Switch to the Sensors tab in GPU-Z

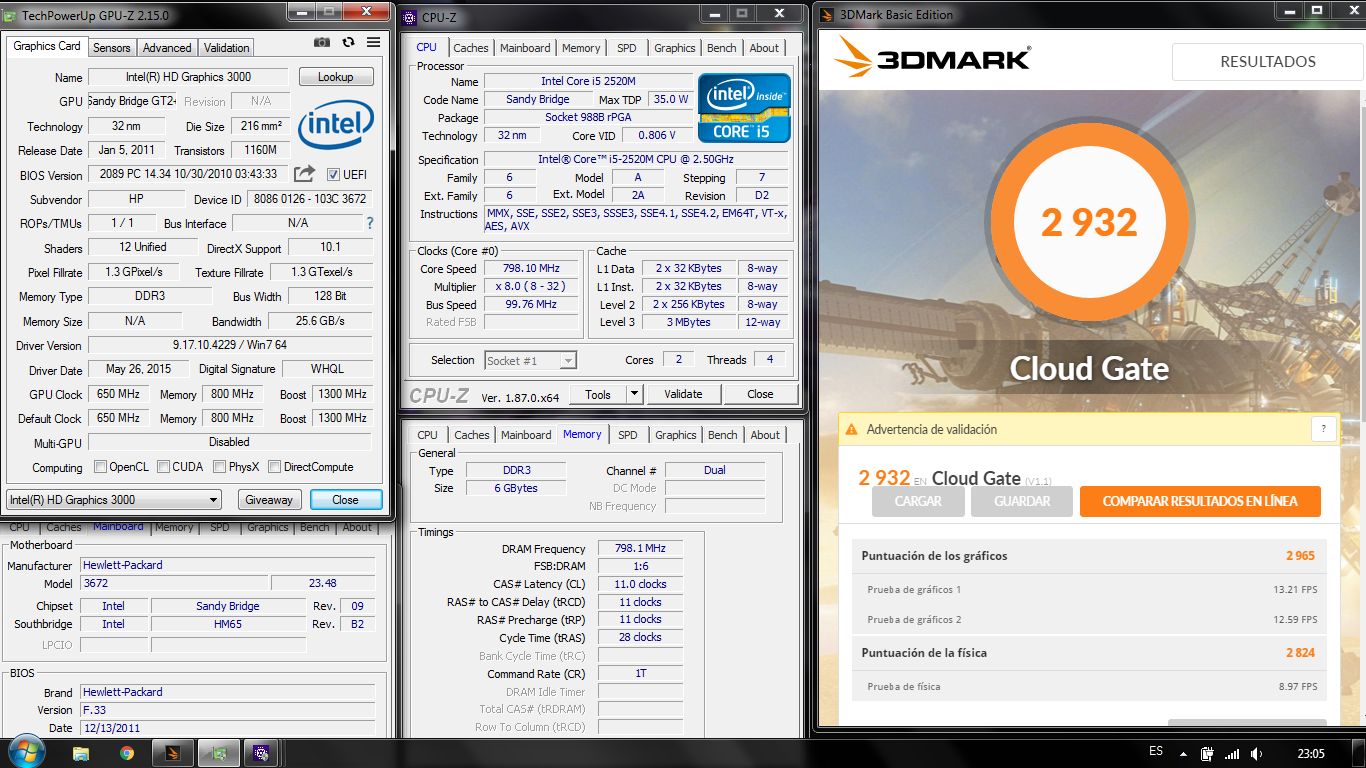click(x=112, y=47)
